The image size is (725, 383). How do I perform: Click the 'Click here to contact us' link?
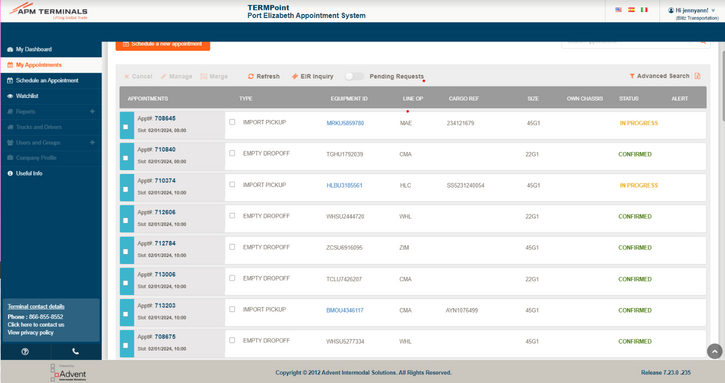coord(36,325)
